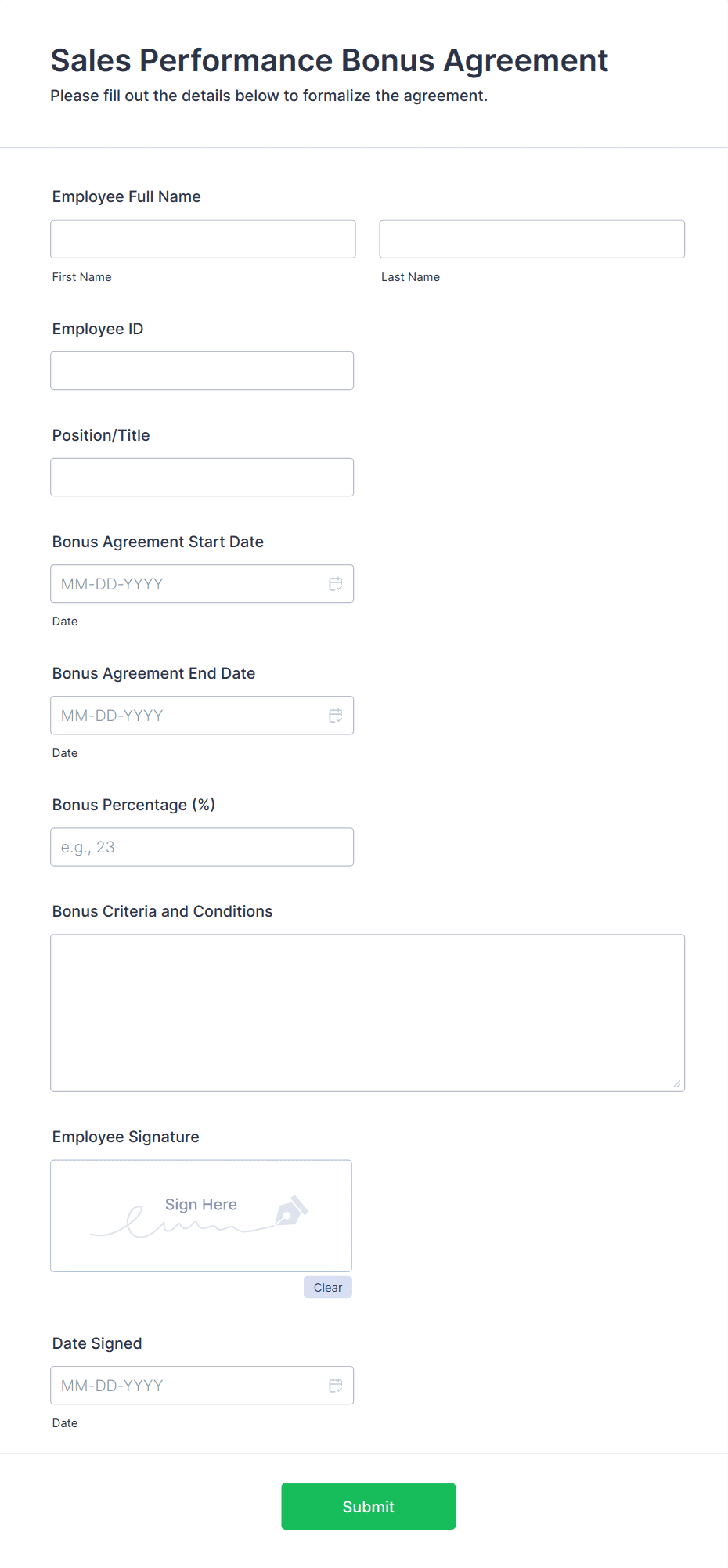
Task: Open the calendar picker for Bonus Agreement Start Date
Action: click(336, 583)
